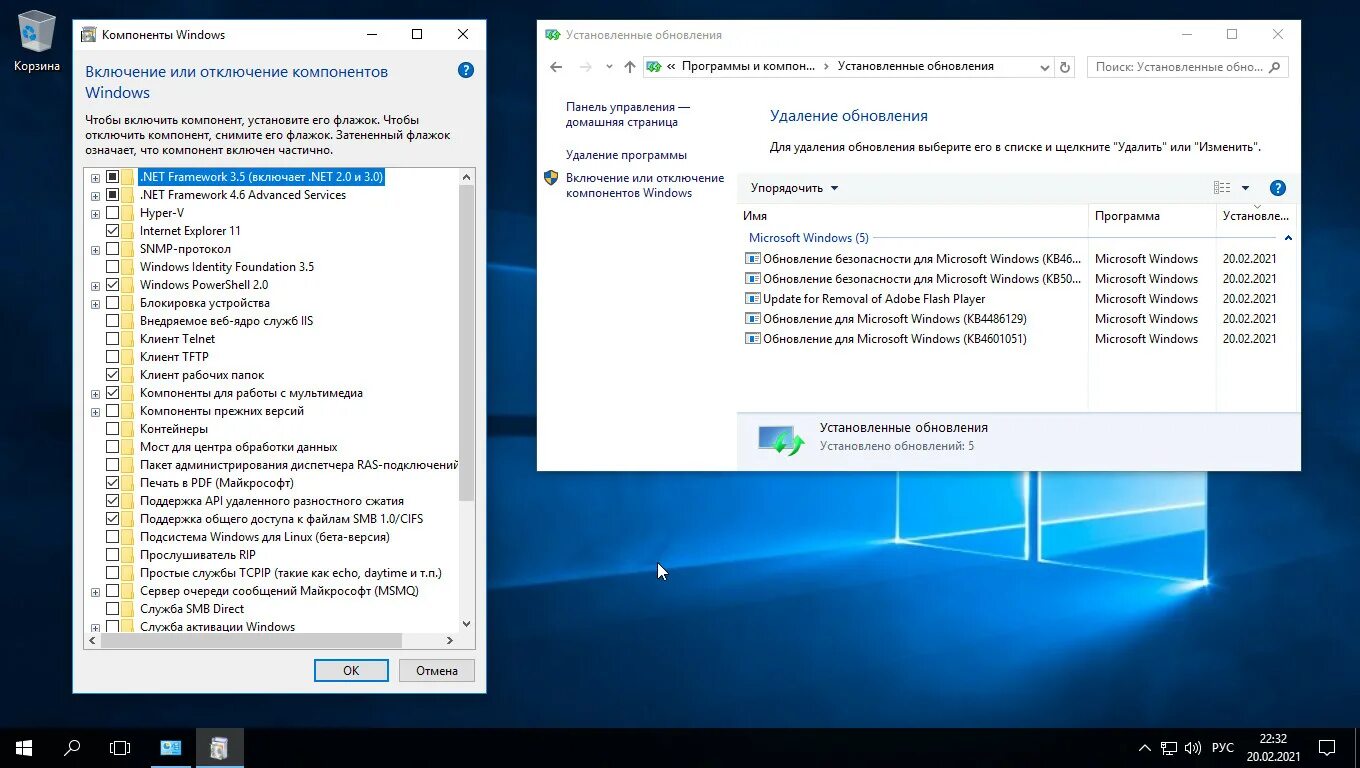
Task: Sort updates by Программа column
Action: 1152,216
